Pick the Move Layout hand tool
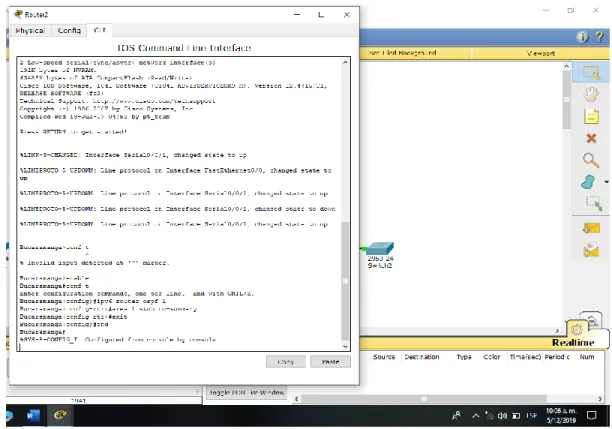 coord(591,94)
